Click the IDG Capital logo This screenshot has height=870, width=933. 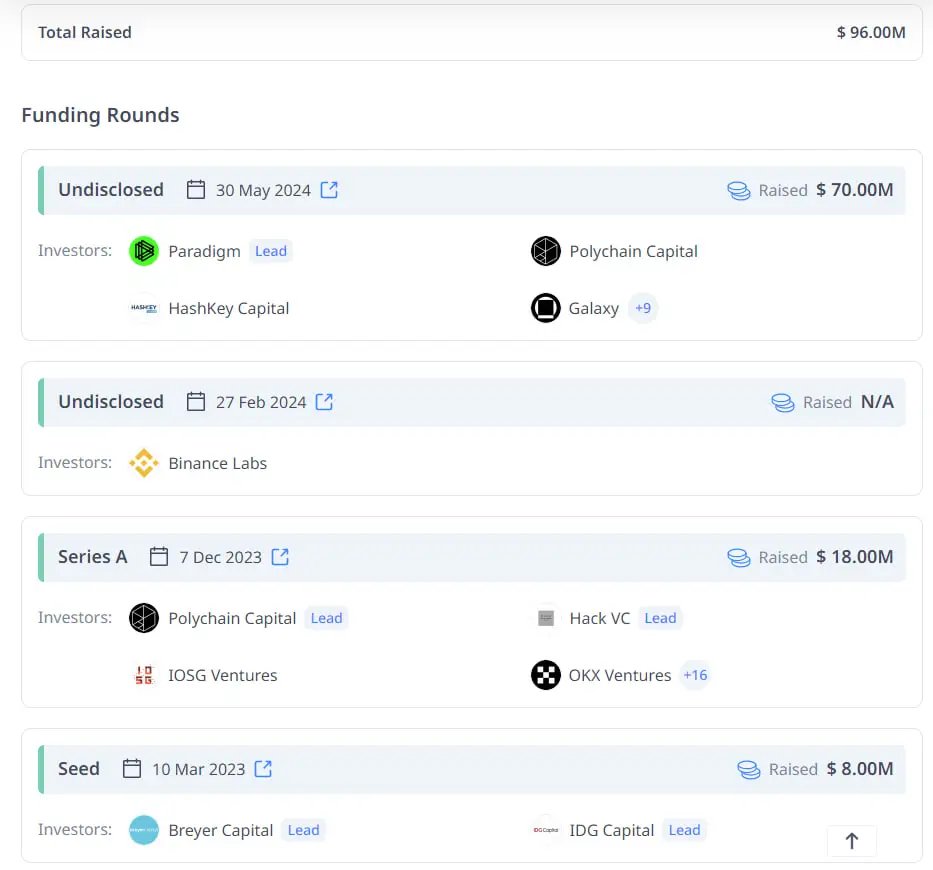546,830
